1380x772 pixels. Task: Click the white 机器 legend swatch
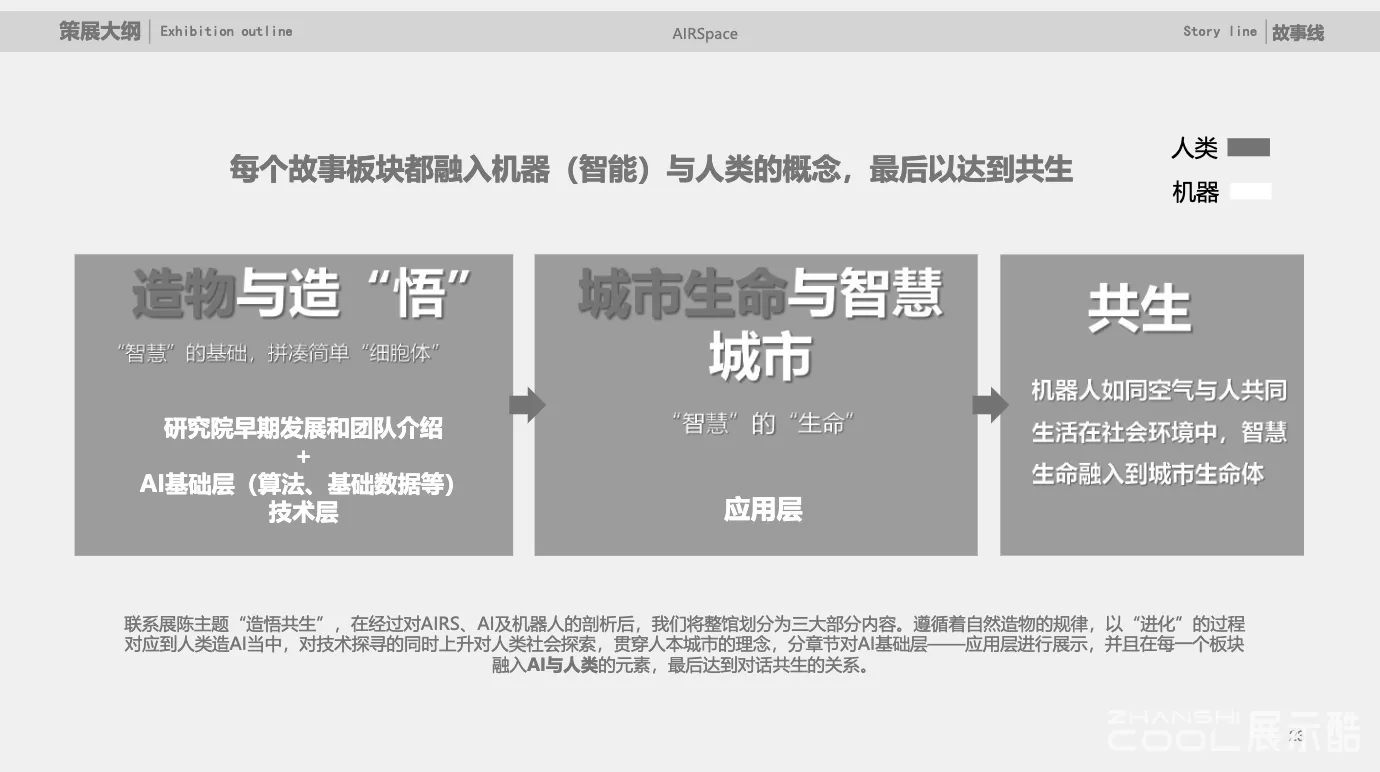[x=1250, y=191]
